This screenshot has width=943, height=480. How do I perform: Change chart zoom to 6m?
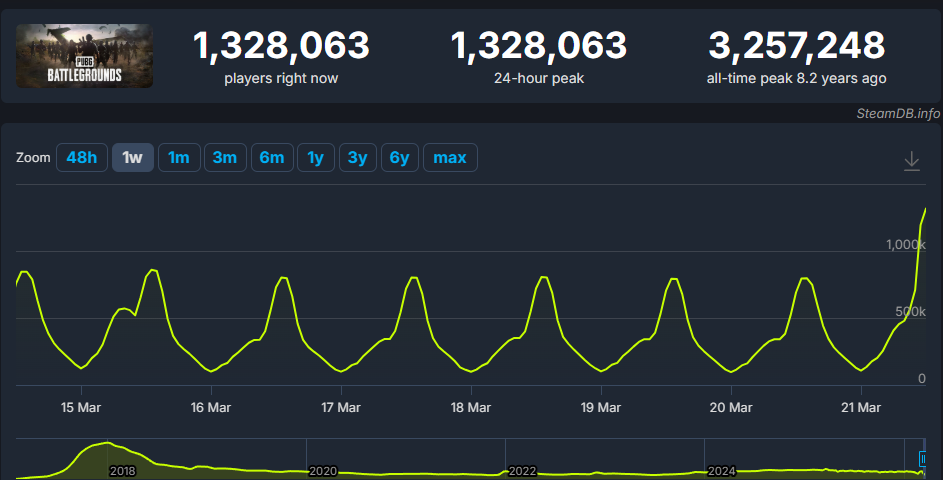coord(272,158)
